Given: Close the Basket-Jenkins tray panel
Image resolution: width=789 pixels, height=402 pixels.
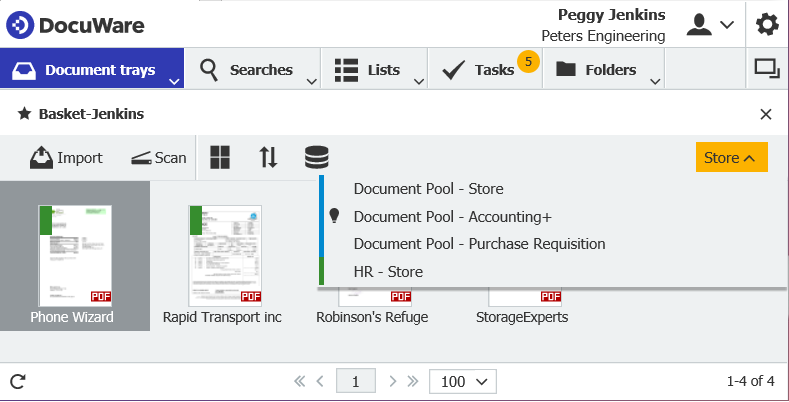Looking at the screenshot, I should 766,114.
